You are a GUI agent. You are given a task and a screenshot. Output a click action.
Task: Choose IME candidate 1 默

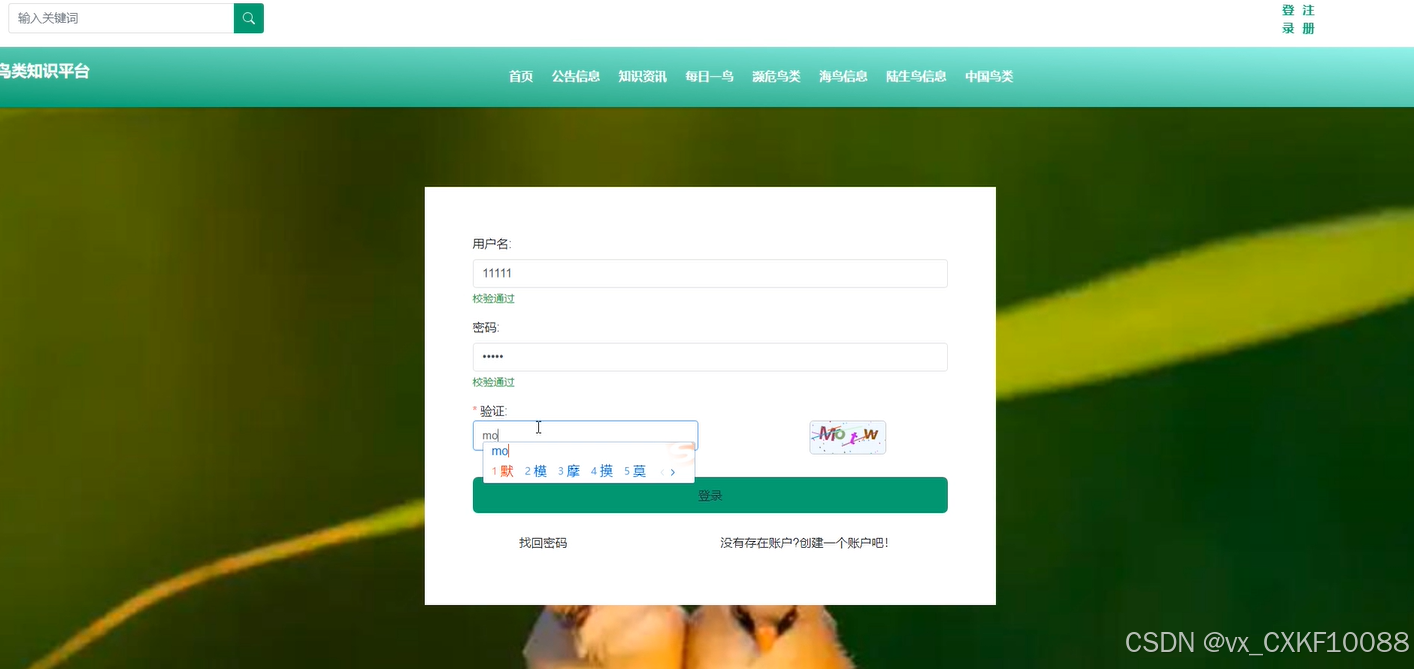502,471
